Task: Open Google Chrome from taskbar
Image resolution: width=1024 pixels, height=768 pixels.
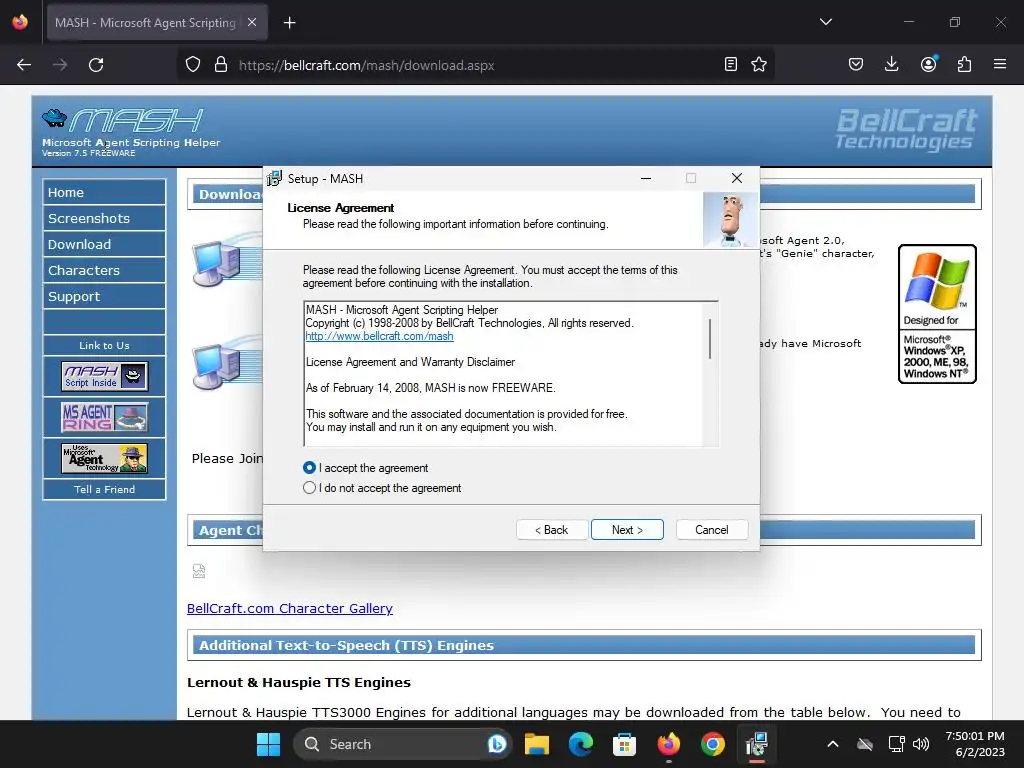Action: click(712, 744)
